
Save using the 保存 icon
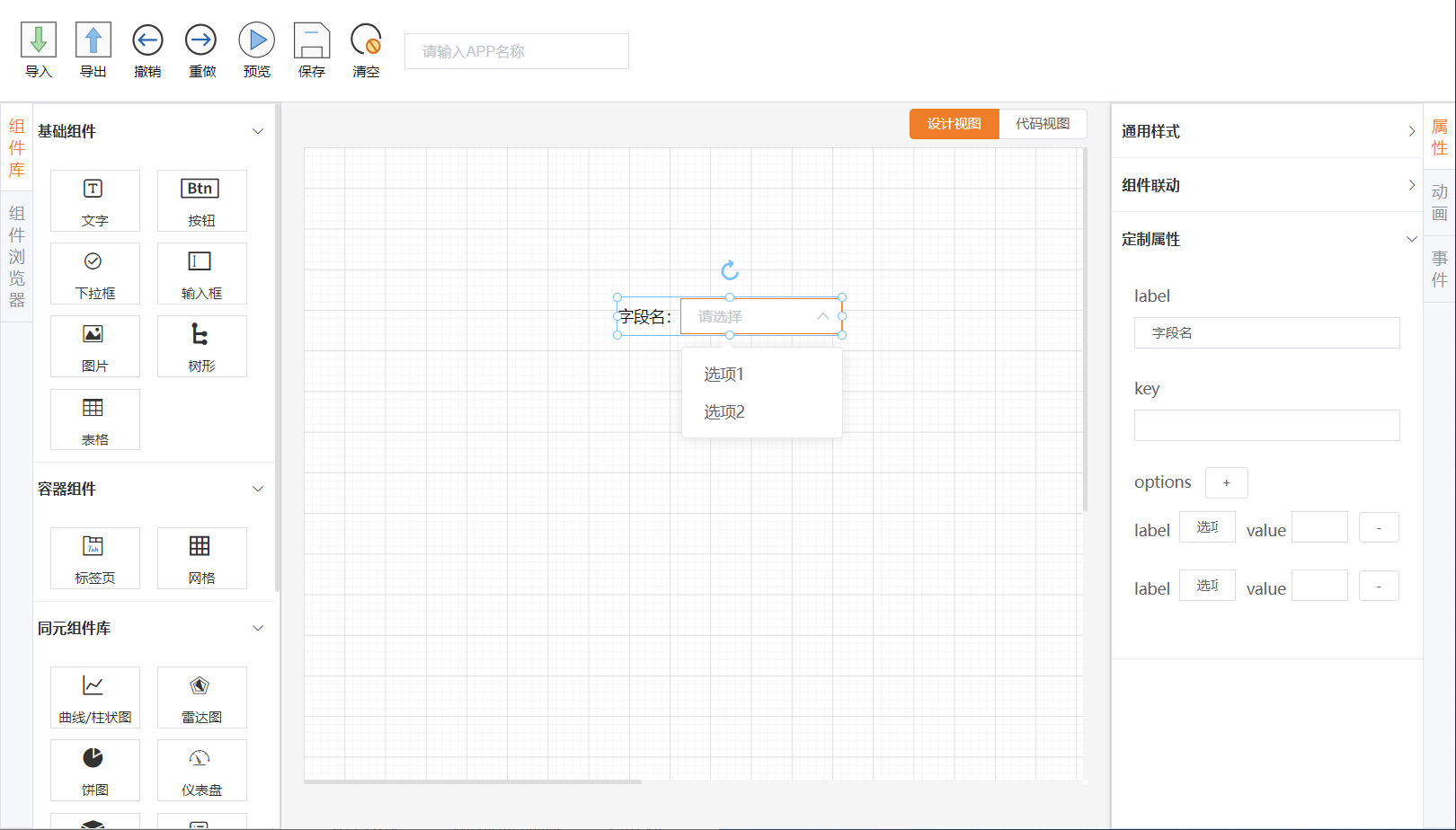(x=312, y=40)
